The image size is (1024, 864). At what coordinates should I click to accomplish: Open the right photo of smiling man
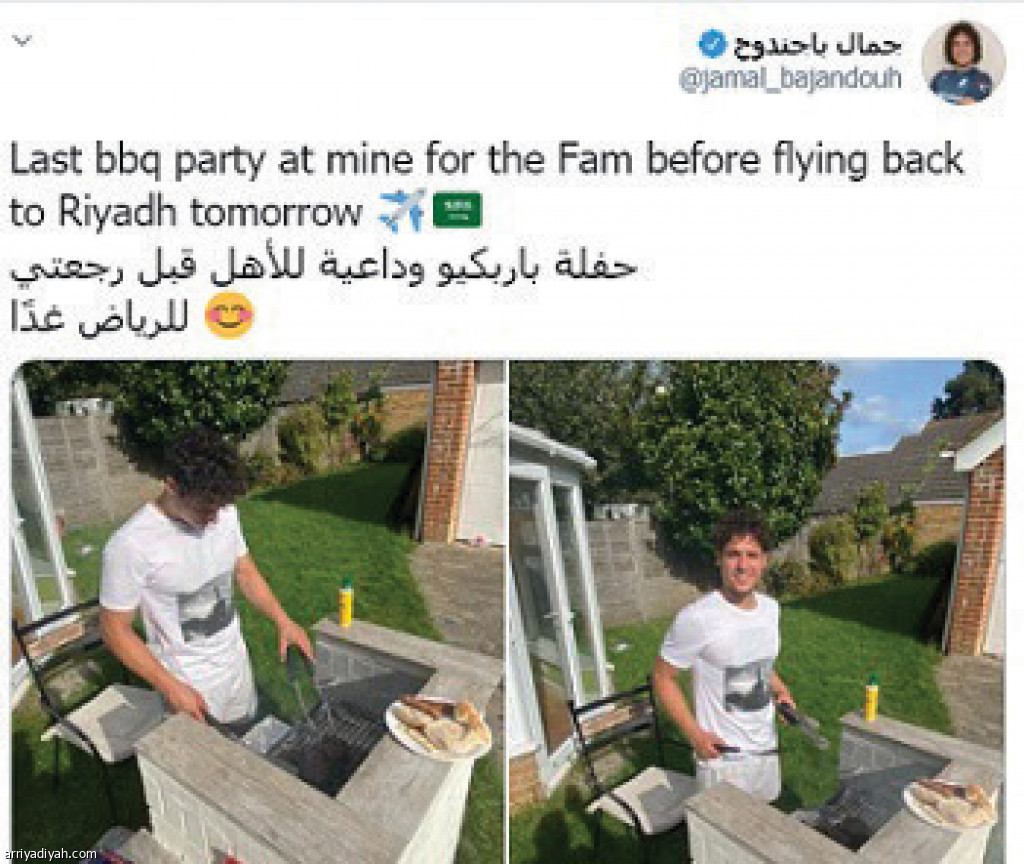pyautogui.click(x=756, y=612)
